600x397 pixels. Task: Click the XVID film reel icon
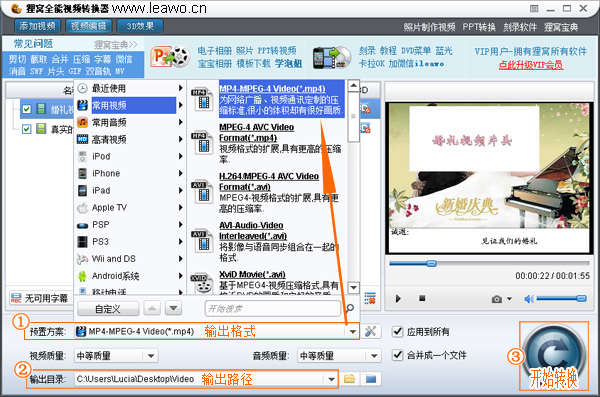[x=202, y=283]
